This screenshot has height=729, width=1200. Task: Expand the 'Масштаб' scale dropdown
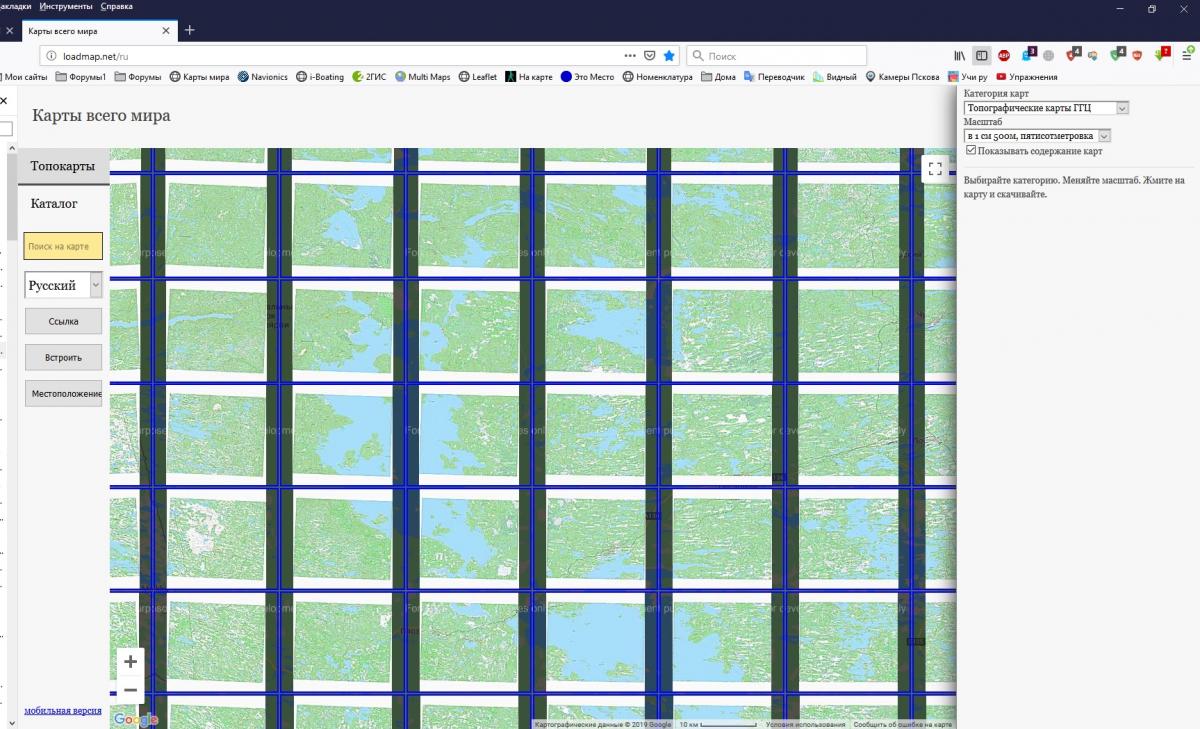coord(1037,136)
